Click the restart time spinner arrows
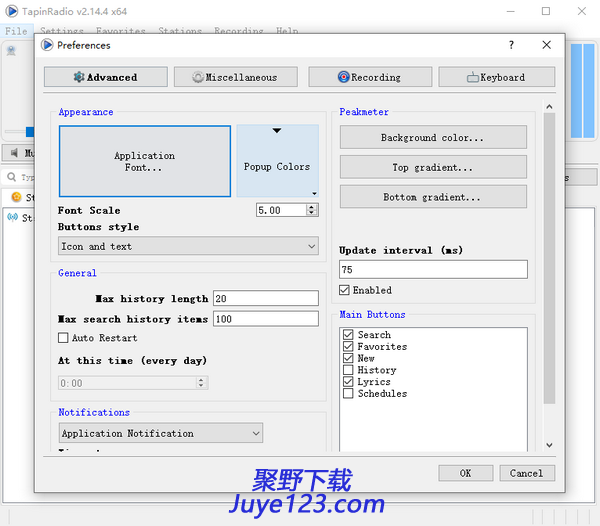Viewport: 600px width, 526px height. tap(201, 383)
